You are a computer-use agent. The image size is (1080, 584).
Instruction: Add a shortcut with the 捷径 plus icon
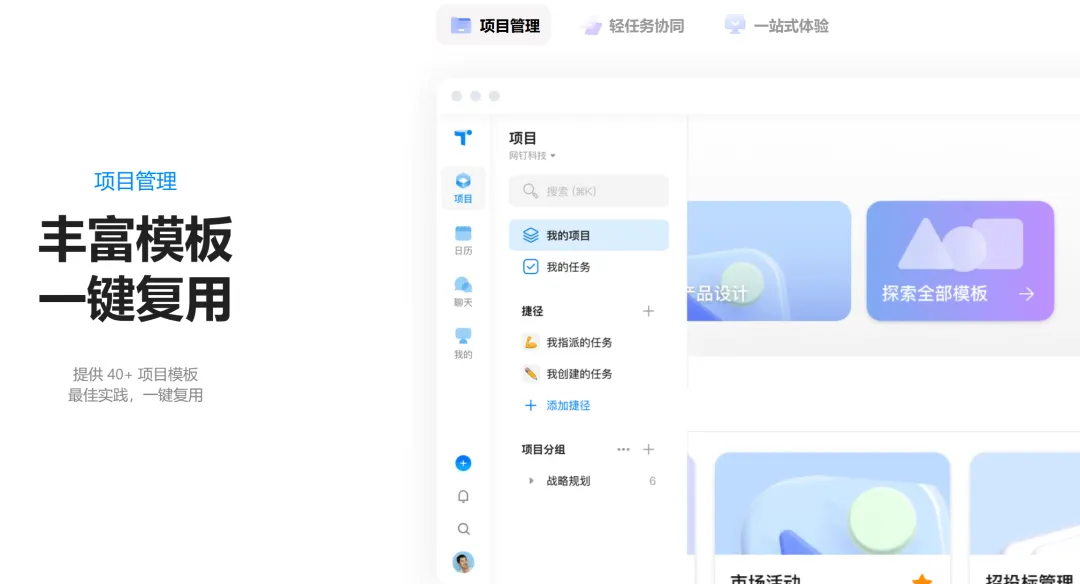648,311
